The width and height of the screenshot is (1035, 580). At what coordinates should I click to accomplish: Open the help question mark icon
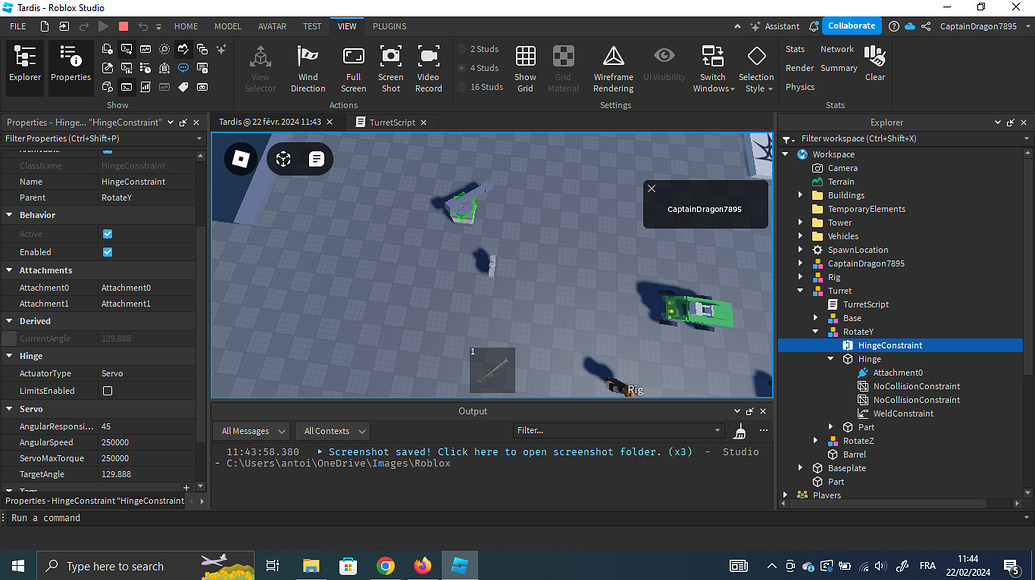894,26
